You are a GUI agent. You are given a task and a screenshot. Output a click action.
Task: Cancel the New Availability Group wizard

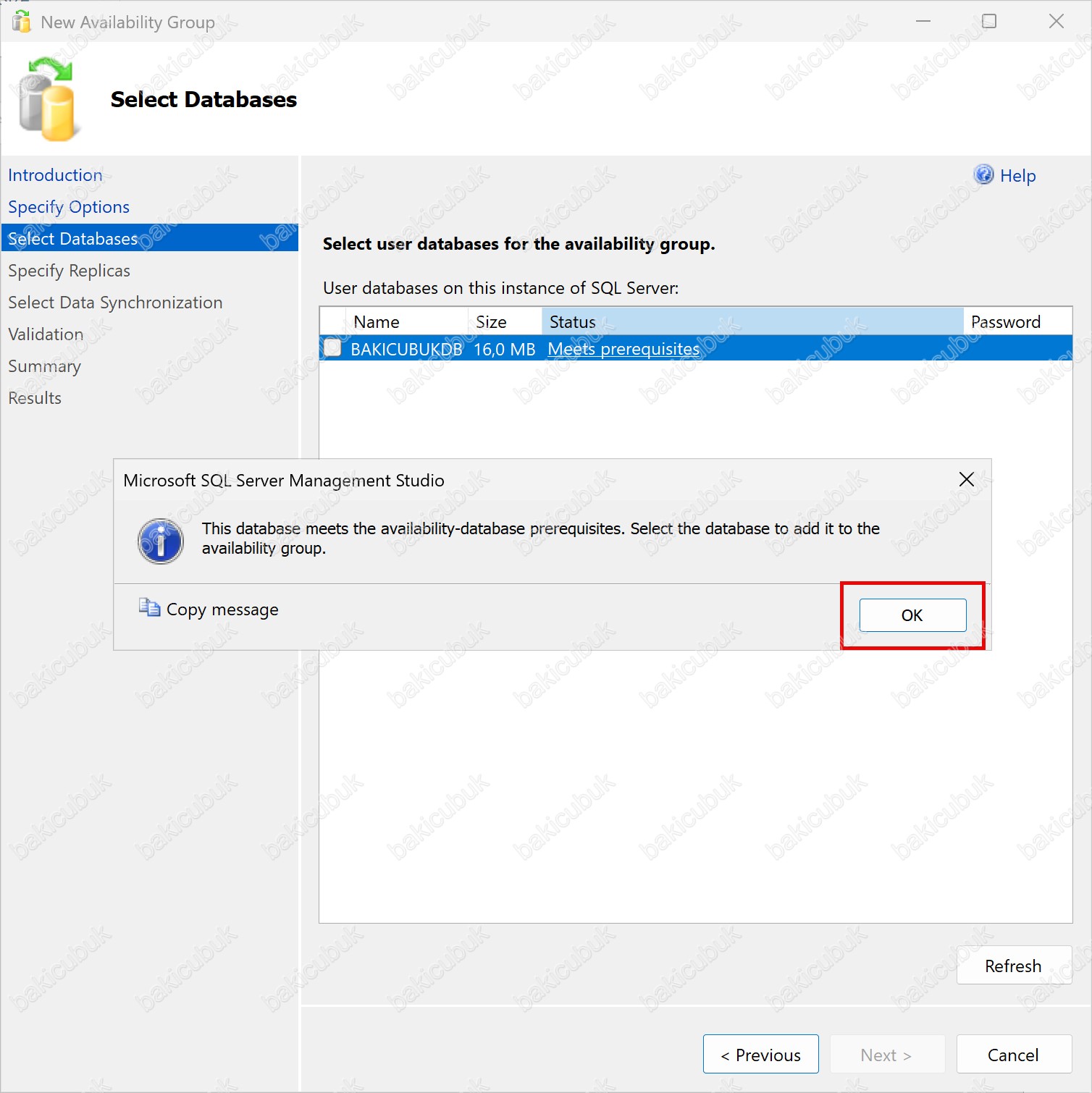(x=1013, y=1055)
